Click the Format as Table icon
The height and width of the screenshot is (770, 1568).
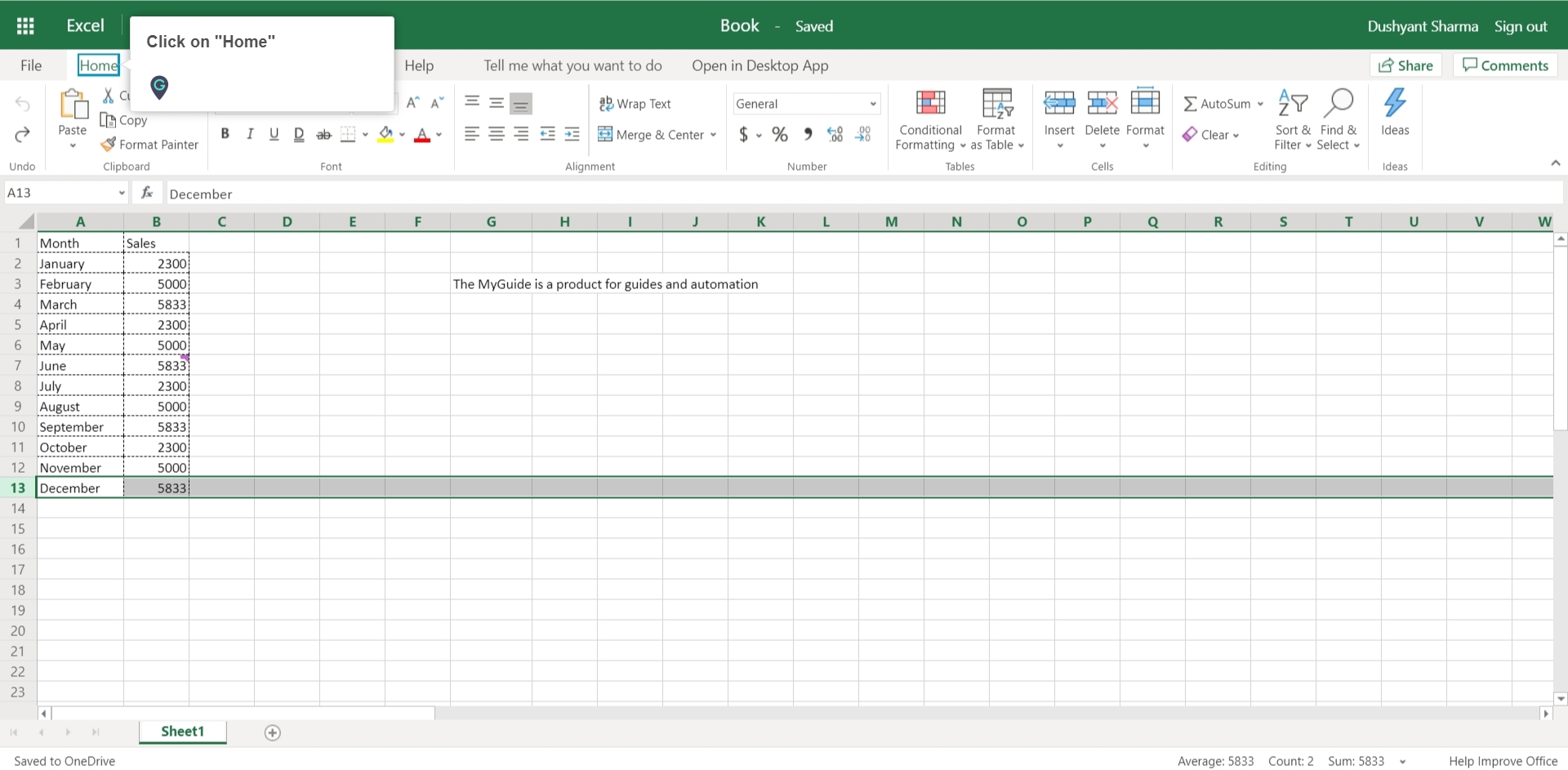point(996,105)
